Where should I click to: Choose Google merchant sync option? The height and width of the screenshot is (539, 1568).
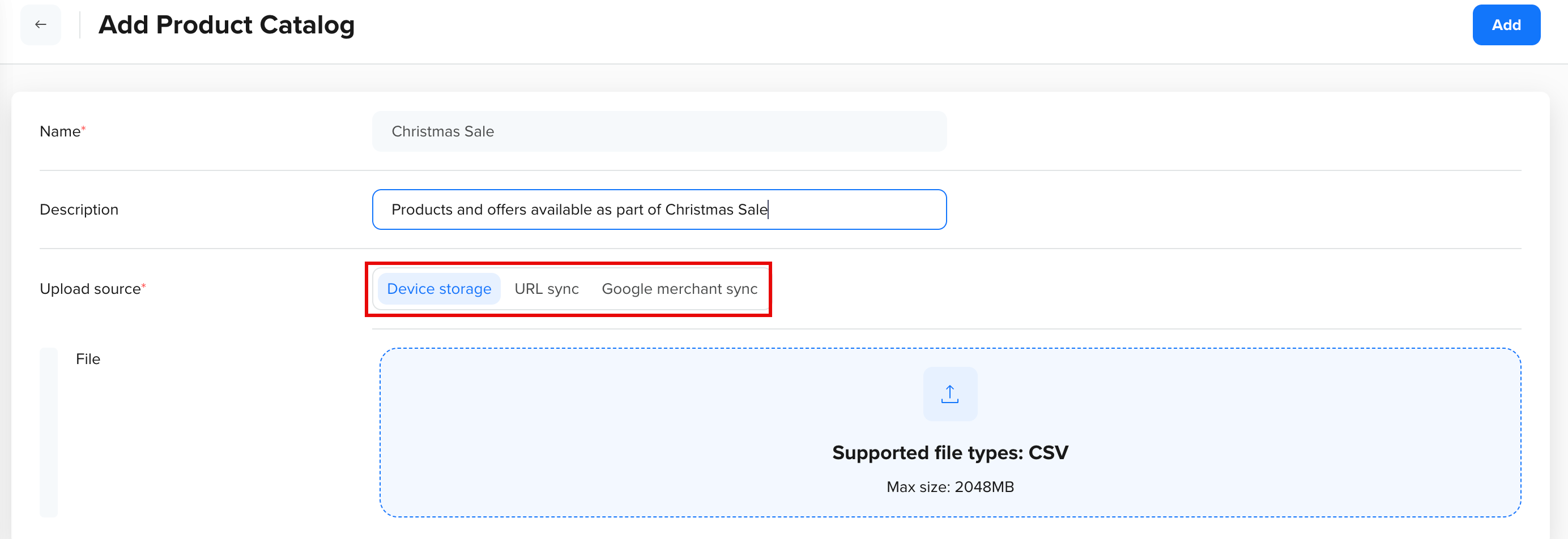point(679,289)
